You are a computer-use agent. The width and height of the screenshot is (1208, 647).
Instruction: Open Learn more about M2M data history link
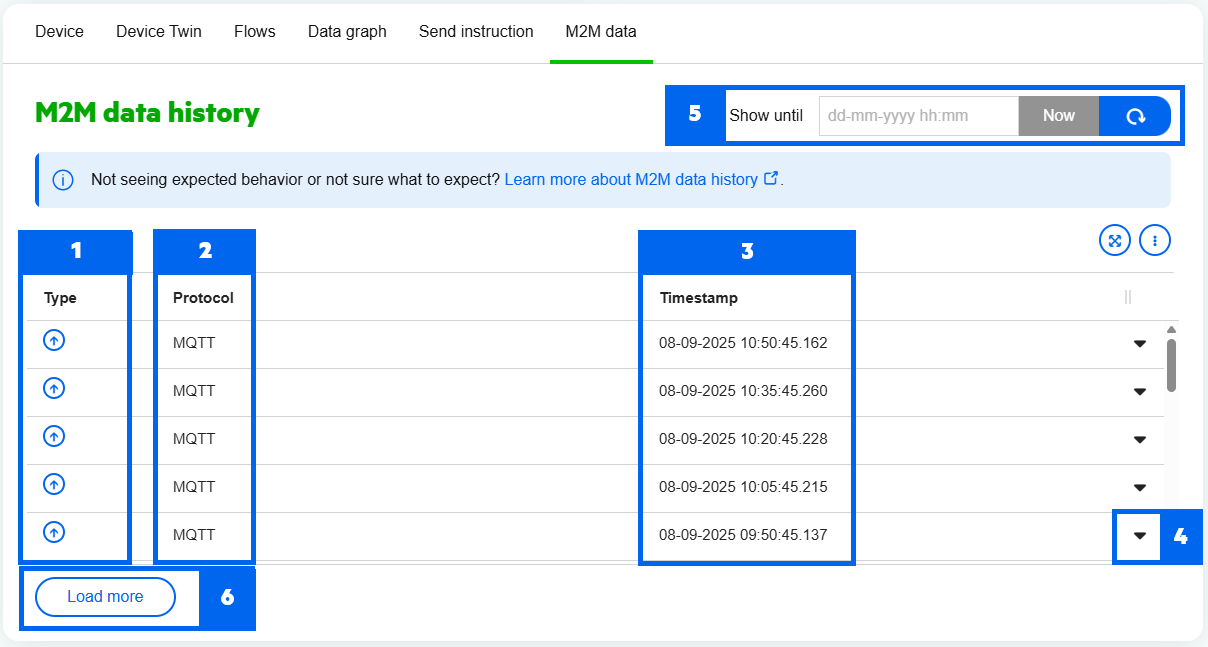(x=631, y=180)
